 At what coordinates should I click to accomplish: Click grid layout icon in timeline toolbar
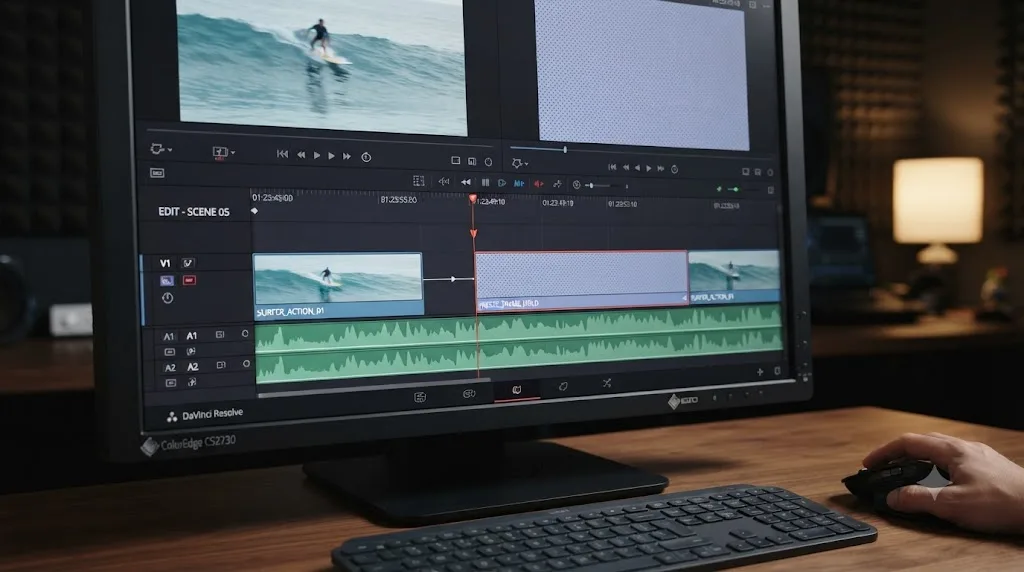pyautogui.click(x=419, y=181)
